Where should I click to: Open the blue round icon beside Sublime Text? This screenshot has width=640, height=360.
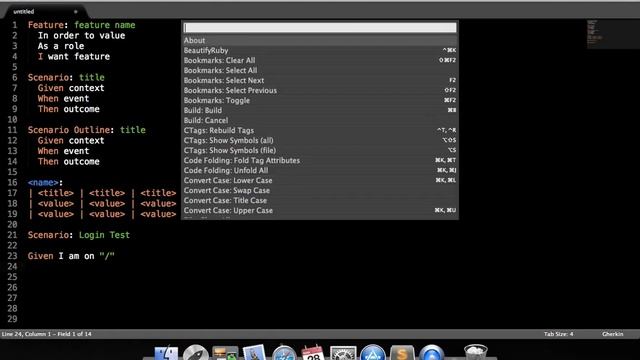pos(432,353)
